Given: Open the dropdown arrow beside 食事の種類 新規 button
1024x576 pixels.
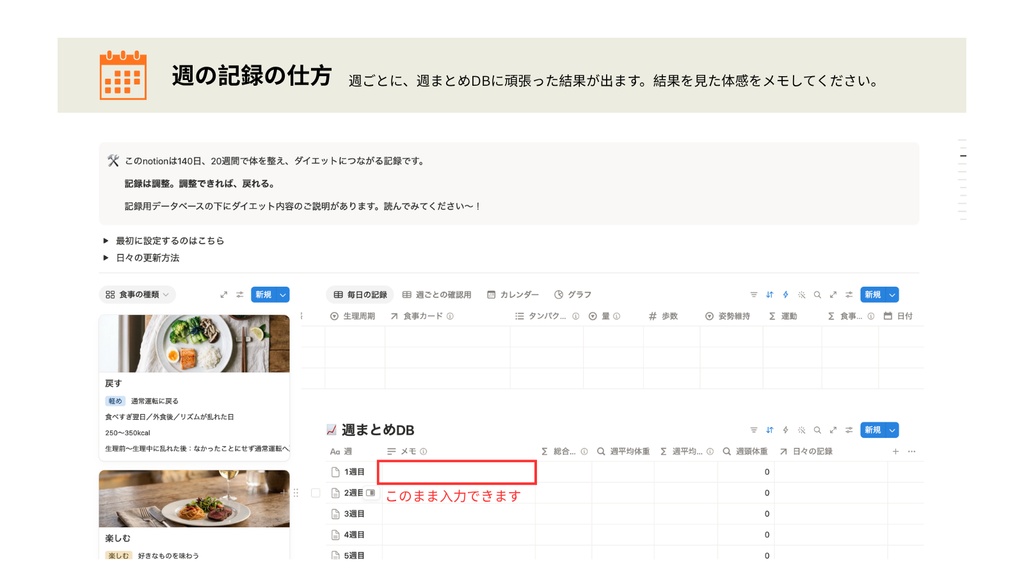Looking at the screenshot, I should 283,295.
